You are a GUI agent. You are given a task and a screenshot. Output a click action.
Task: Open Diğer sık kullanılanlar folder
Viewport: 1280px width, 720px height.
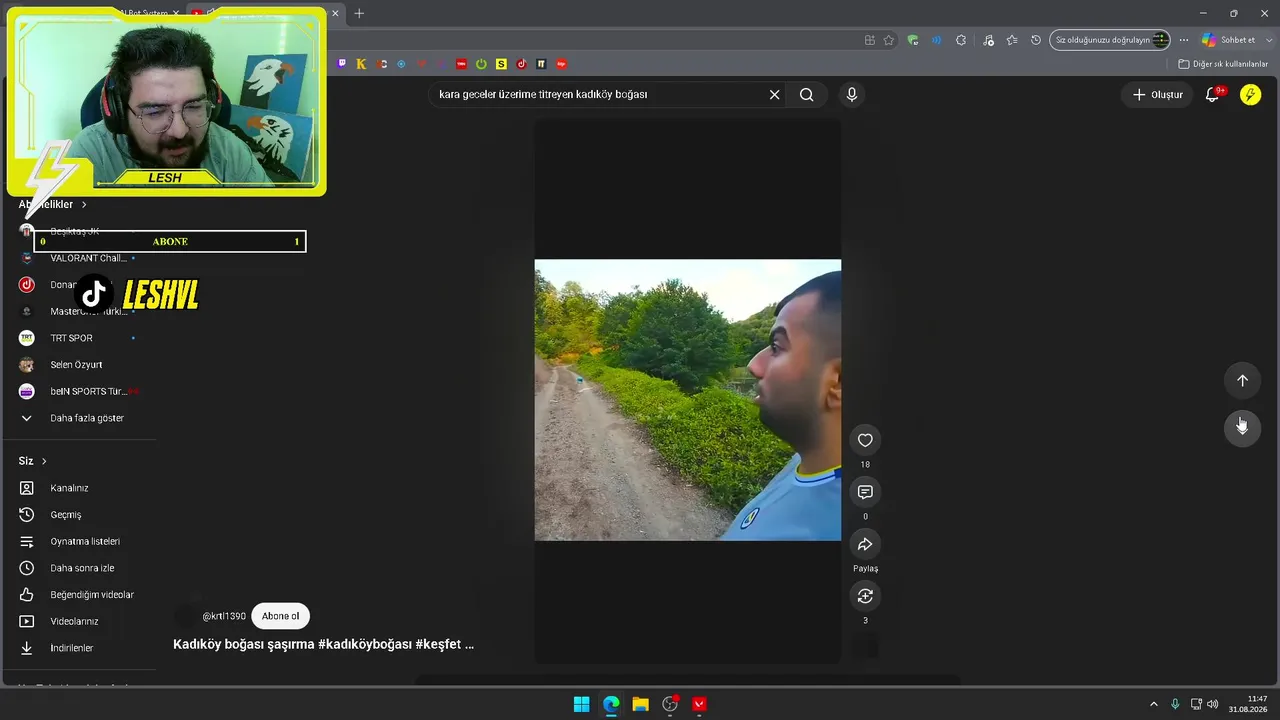(x=1223, y=64)
